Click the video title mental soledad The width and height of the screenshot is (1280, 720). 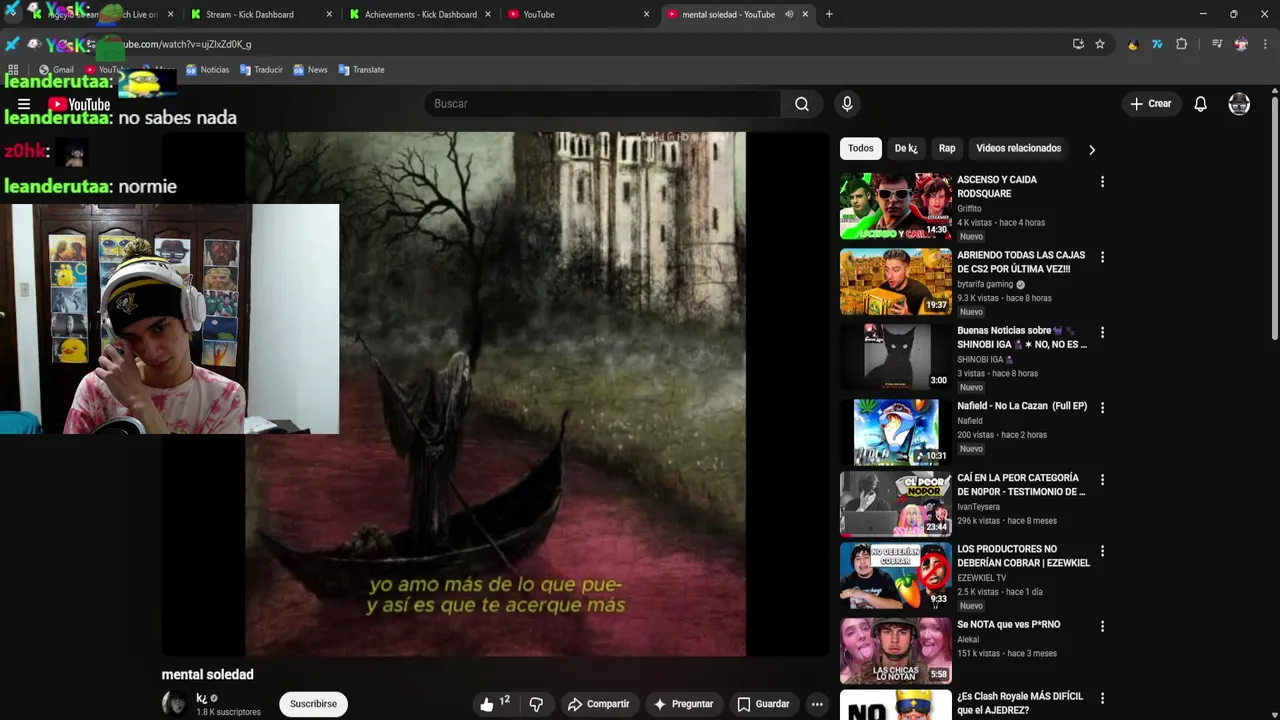coord(208,675)
